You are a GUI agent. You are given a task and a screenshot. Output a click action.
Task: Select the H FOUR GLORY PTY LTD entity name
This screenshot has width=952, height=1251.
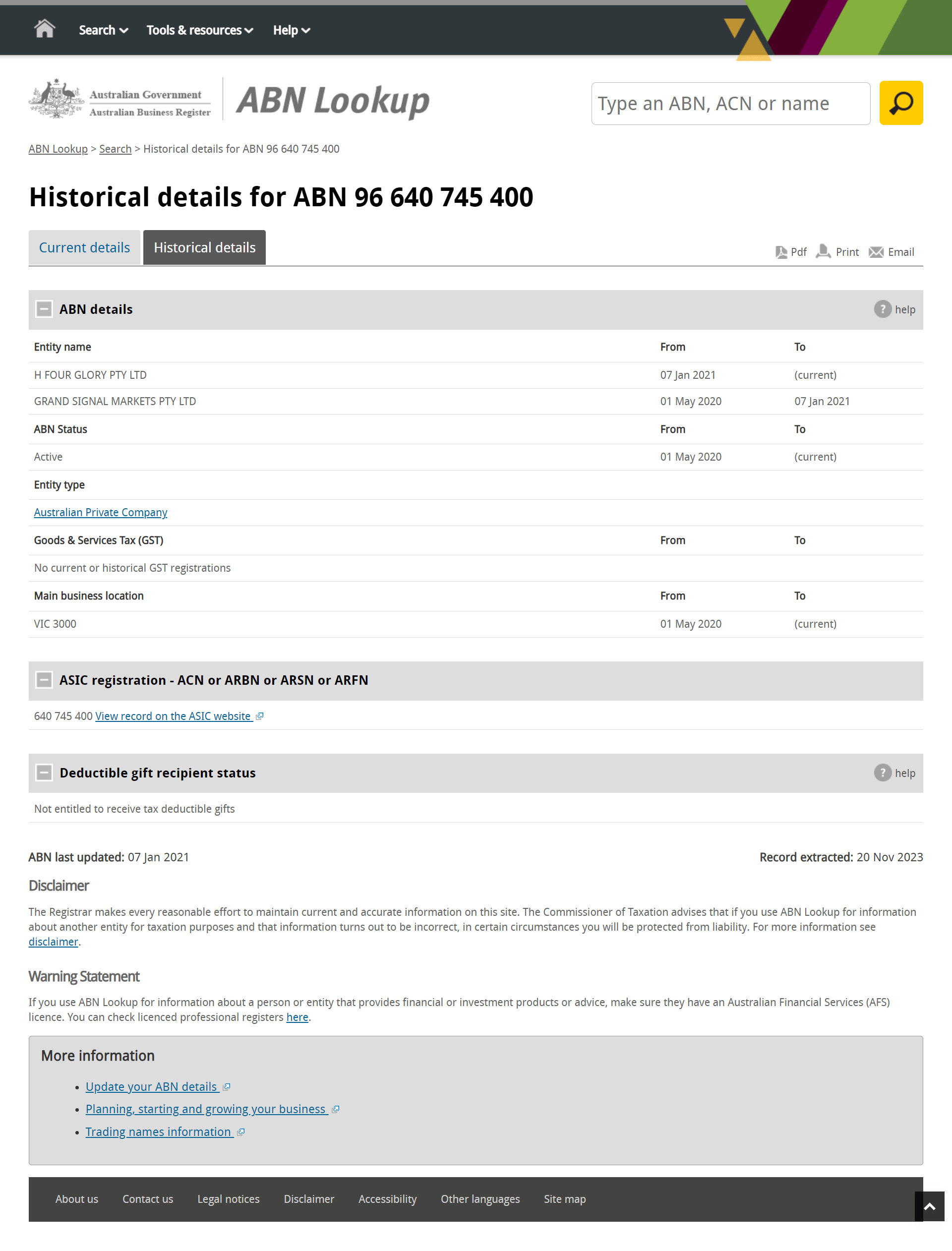coord(90,375)
